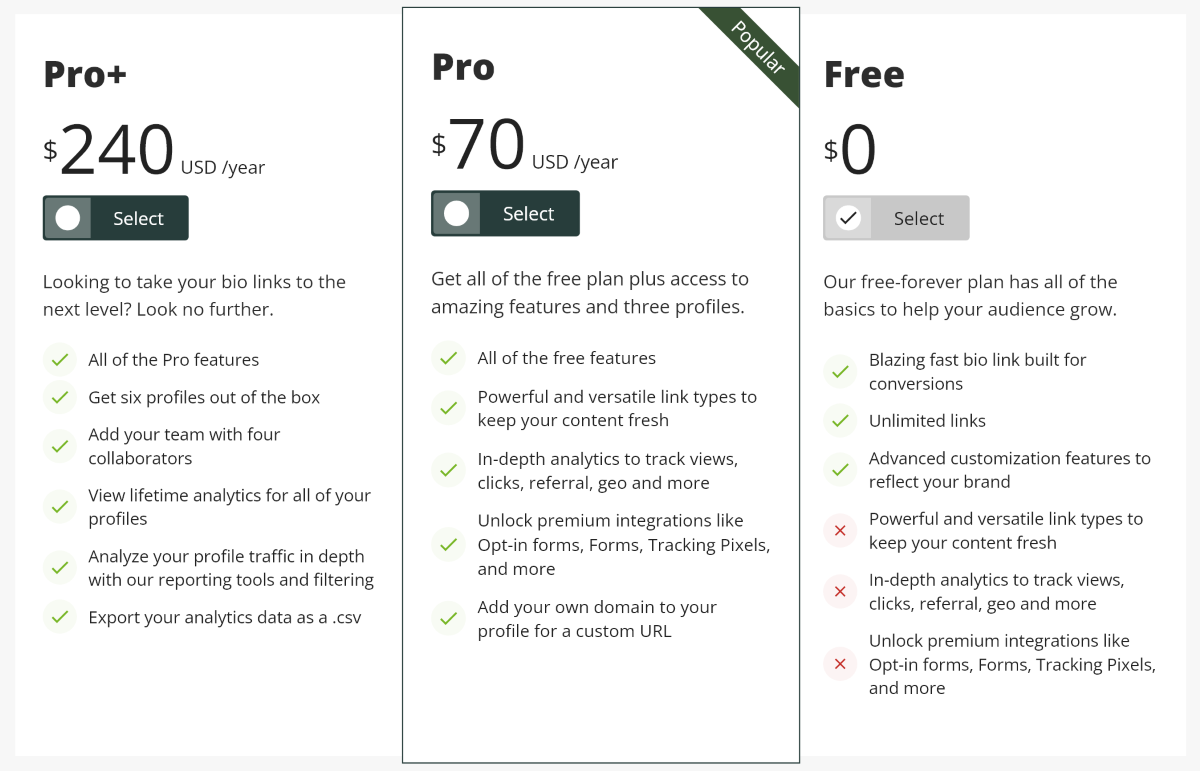This screenshot has height=771, width=1200.
Task: Click 'View lifetime analytics for all of your profiles' text
Action: pyautogui.click(x=229, y=507)
